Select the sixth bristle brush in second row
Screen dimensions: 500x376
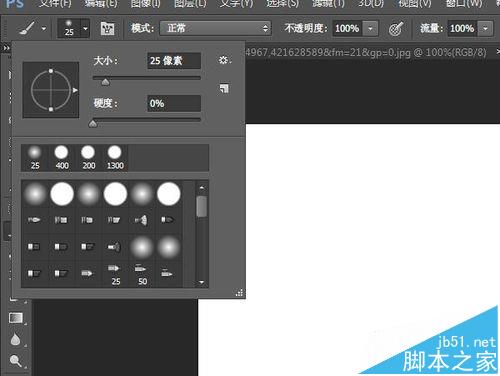click(168, 220)
